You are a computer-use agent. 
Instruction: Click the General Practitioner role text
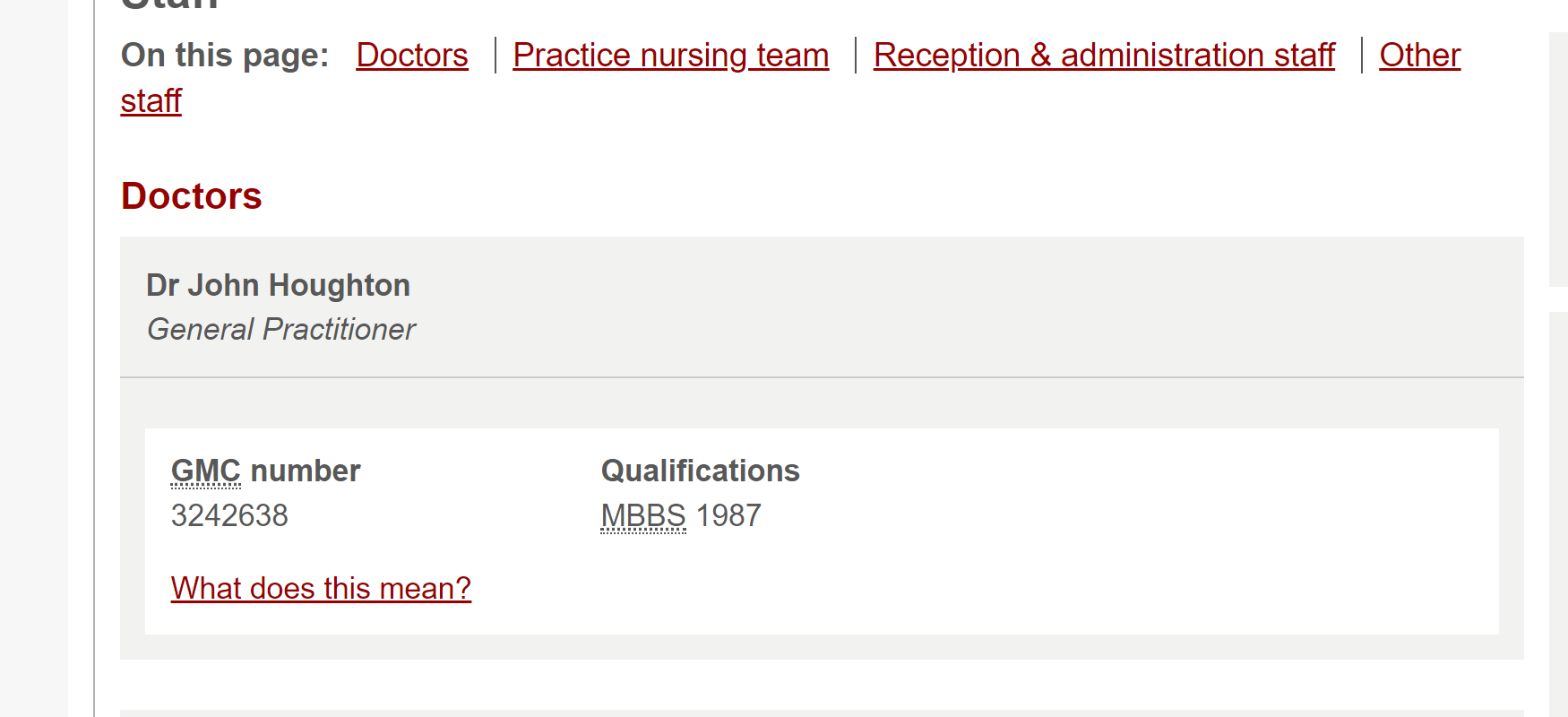click(281, 330)
